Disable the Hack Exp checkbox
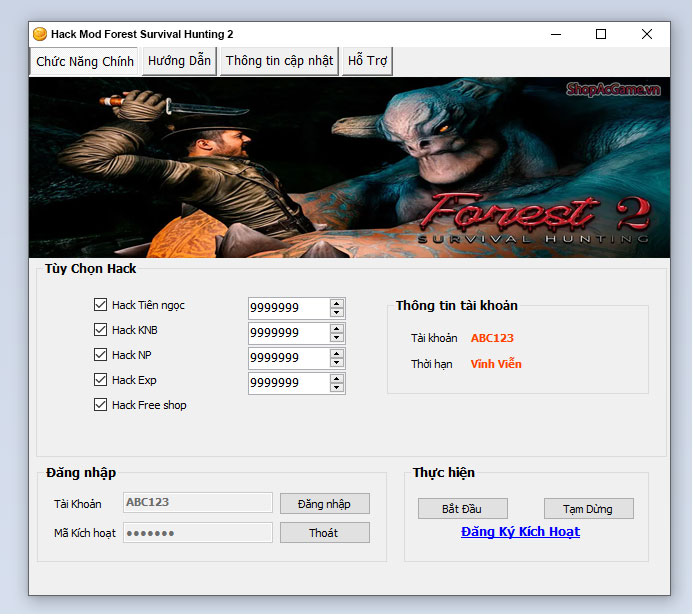This screenshot has height=616, width=693. pyautogui.click(x=100, y=380)
